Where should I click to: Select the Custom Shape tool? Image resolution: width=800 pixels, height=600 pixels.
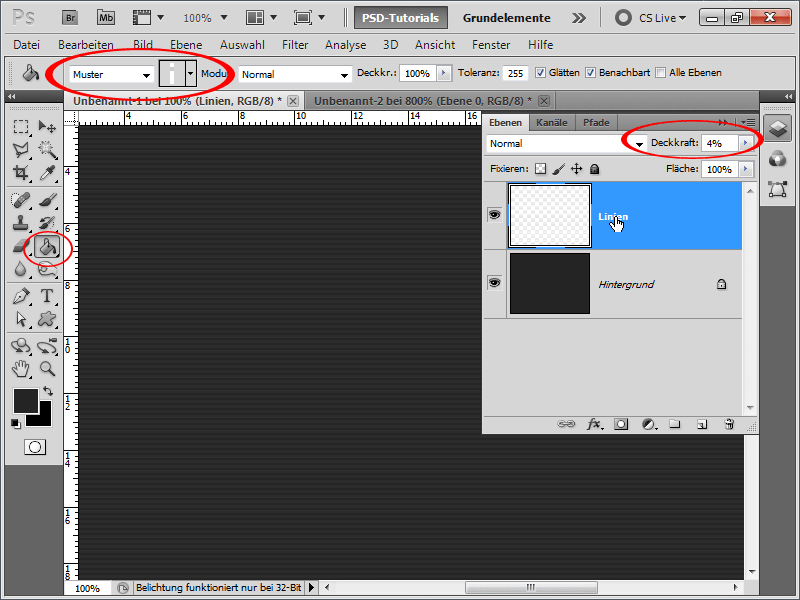(47, 319)
